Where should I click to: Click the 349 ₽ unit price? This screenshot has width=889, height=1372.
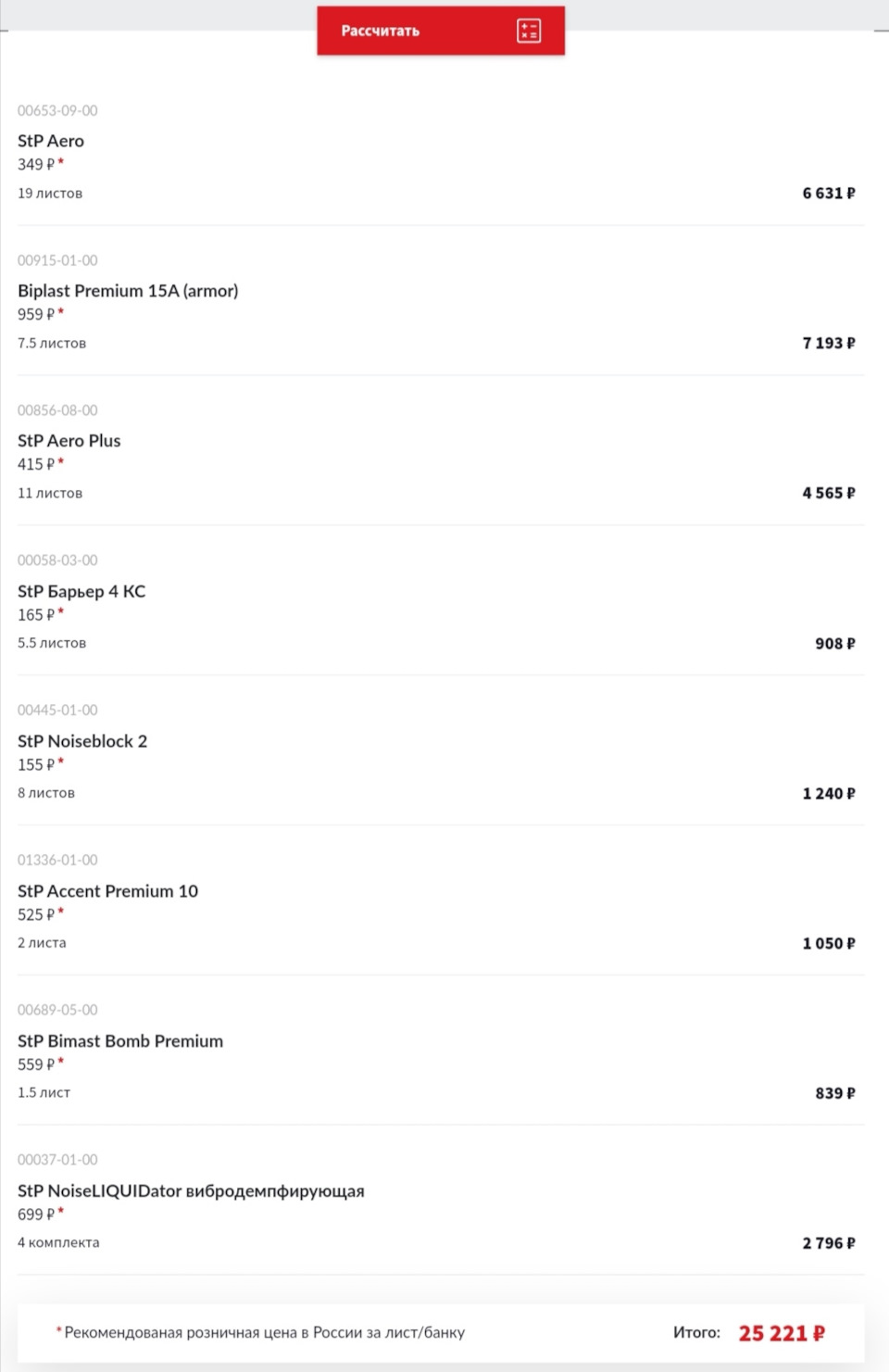[x=36, y=164]
